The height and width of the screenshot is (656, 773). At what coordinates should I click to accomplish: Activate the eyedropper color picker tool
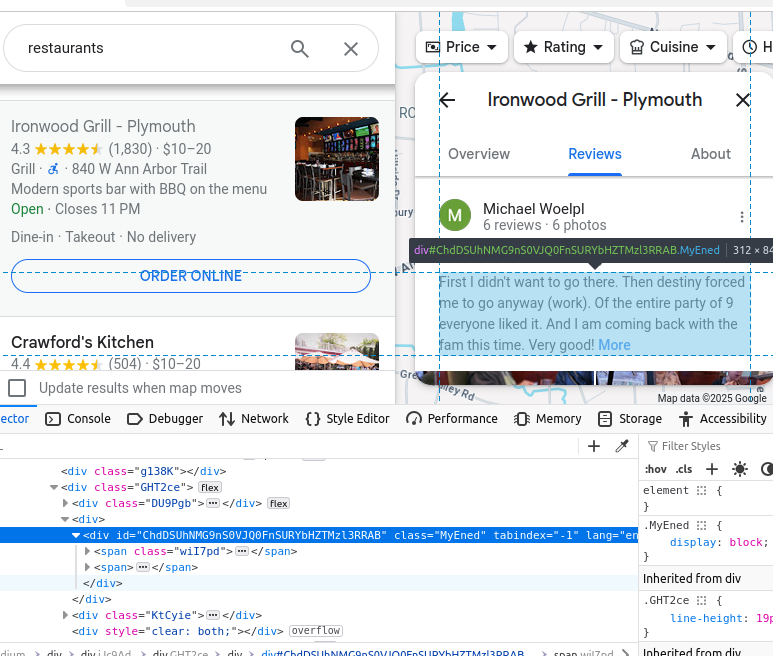622,447
